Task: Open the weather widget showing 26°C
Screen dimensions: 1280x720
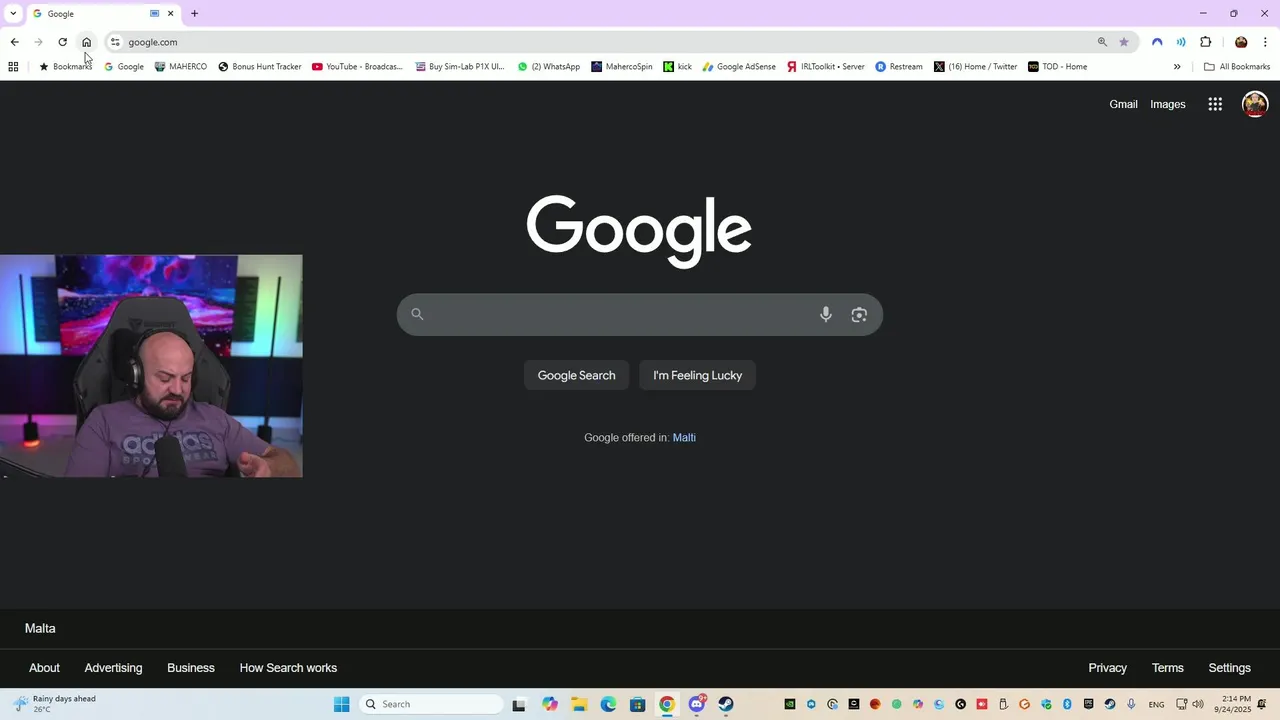Action: pyautogui.click(x=55, y=704)
